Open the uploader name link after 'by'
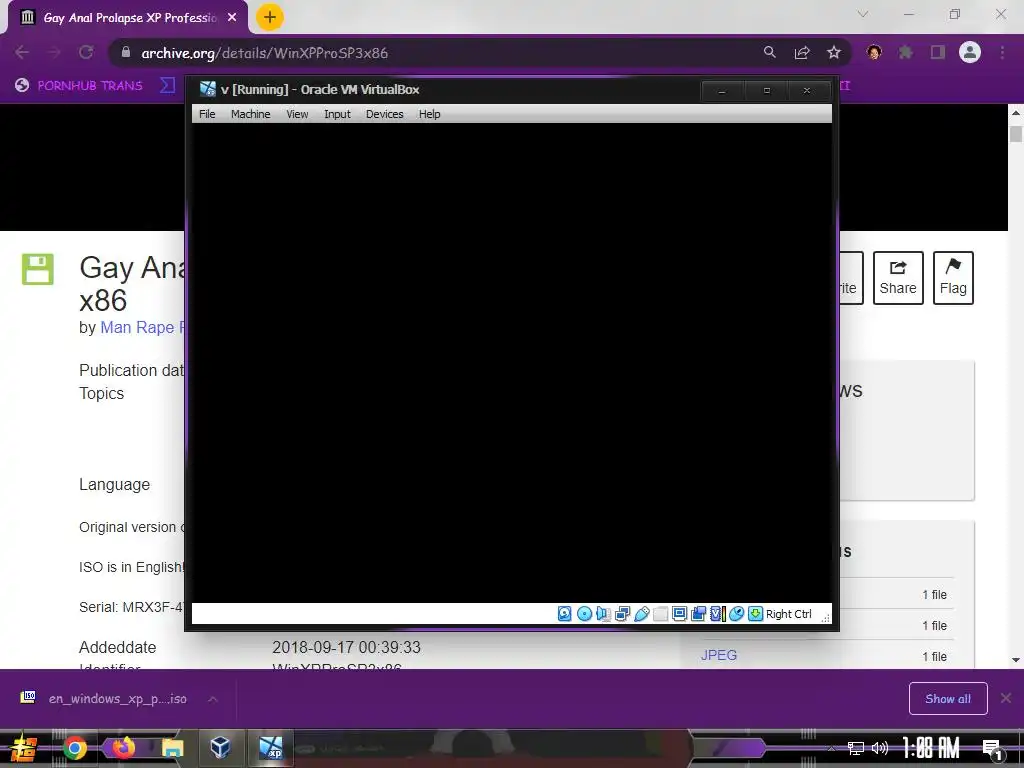Viewport: 1024px width, 768px height. click(142, 327)
